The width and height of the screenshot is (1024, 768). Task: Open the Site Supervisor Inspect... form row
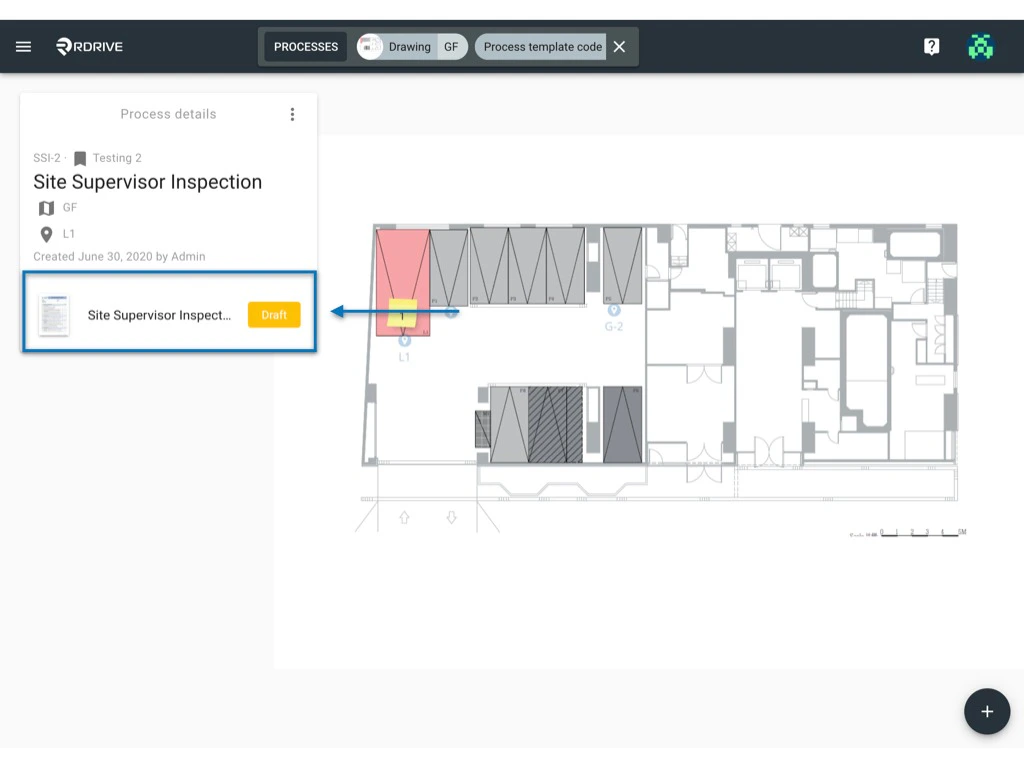coord(170,312)
